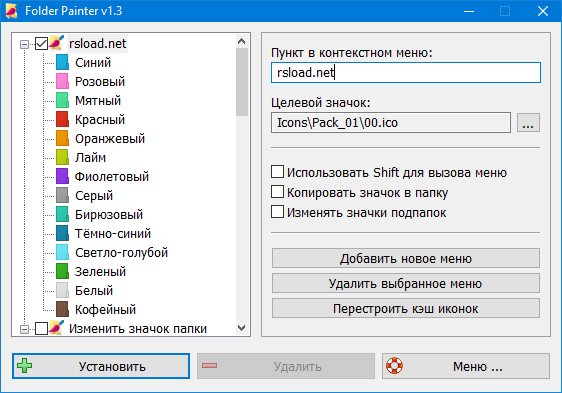Select the Изменить значок папки tree label
This screenshot has height=393, width=562.
pyautogui.click(x=138, y=329)
